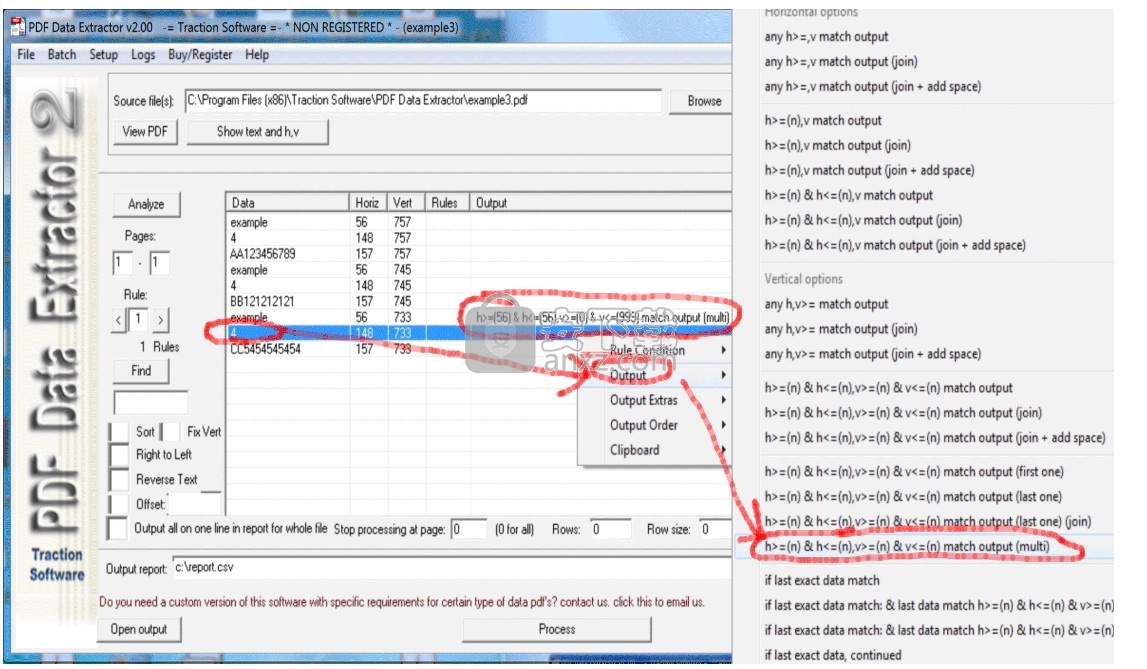Image resolution: width=1147 pixels, height=669 pixels.
Task: Select 'any h,v>= match output' option
Action: [826, 304]
